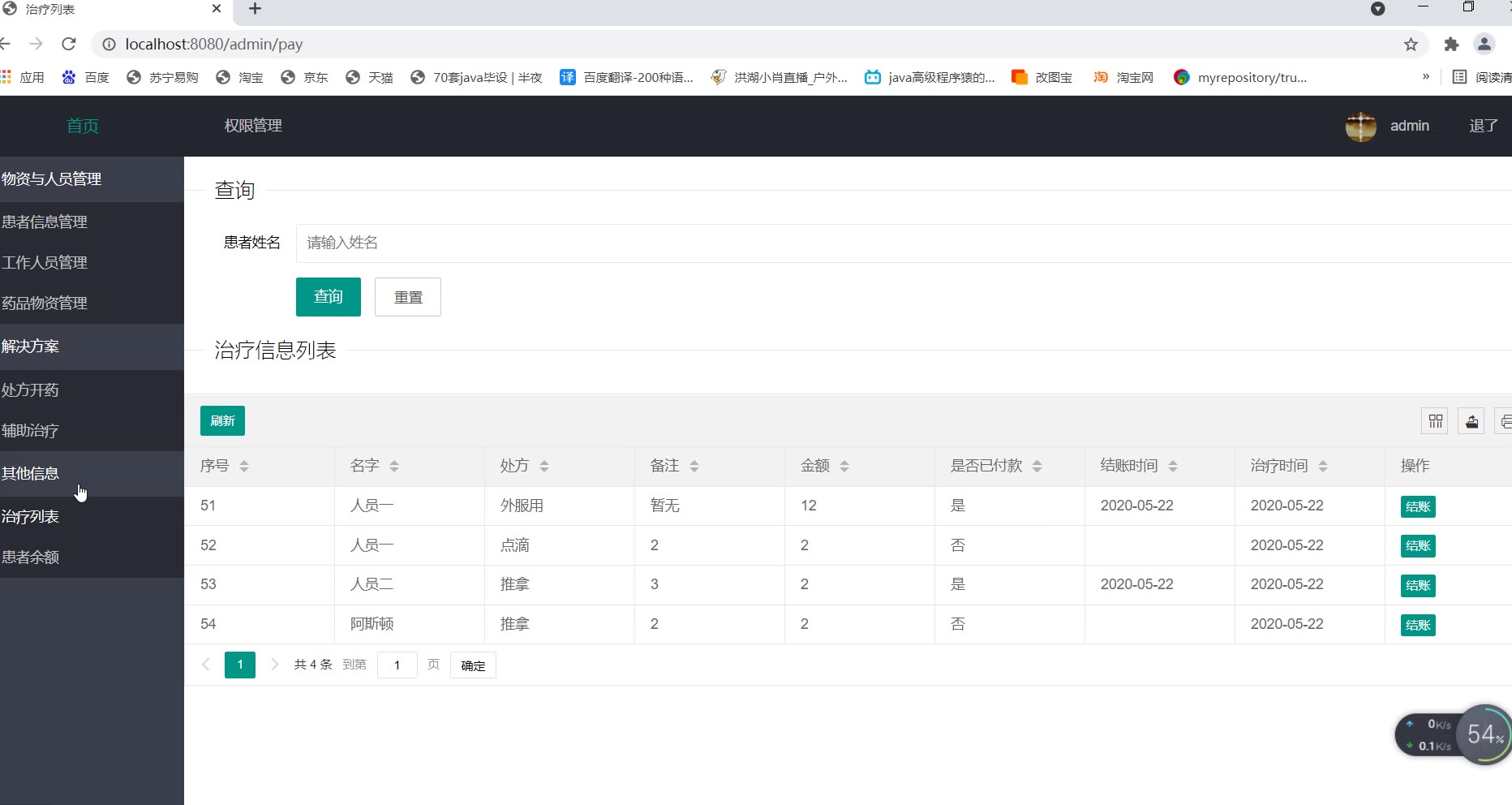
Task: Open the 苏宁易购 bookmark
Action: click(162, 77)
